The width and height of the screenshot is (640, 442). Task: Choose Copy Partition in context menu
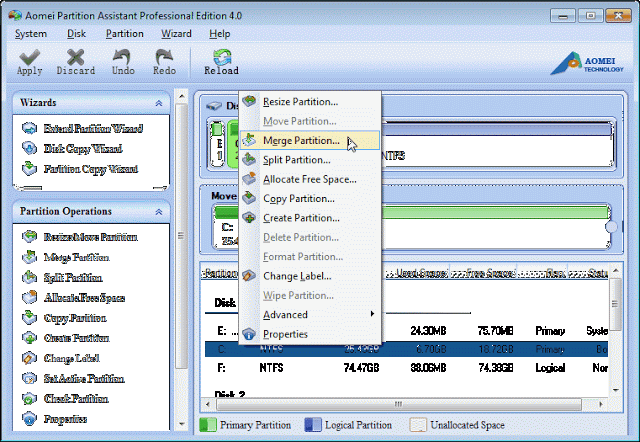tap(310, 199)
